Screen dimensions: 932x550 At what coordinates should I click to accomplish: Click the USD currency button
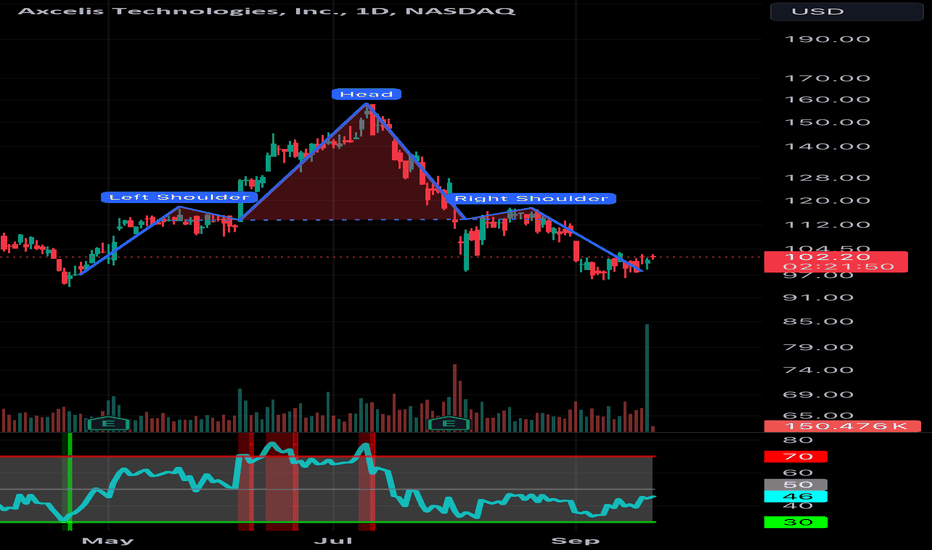tap(846, 11)
